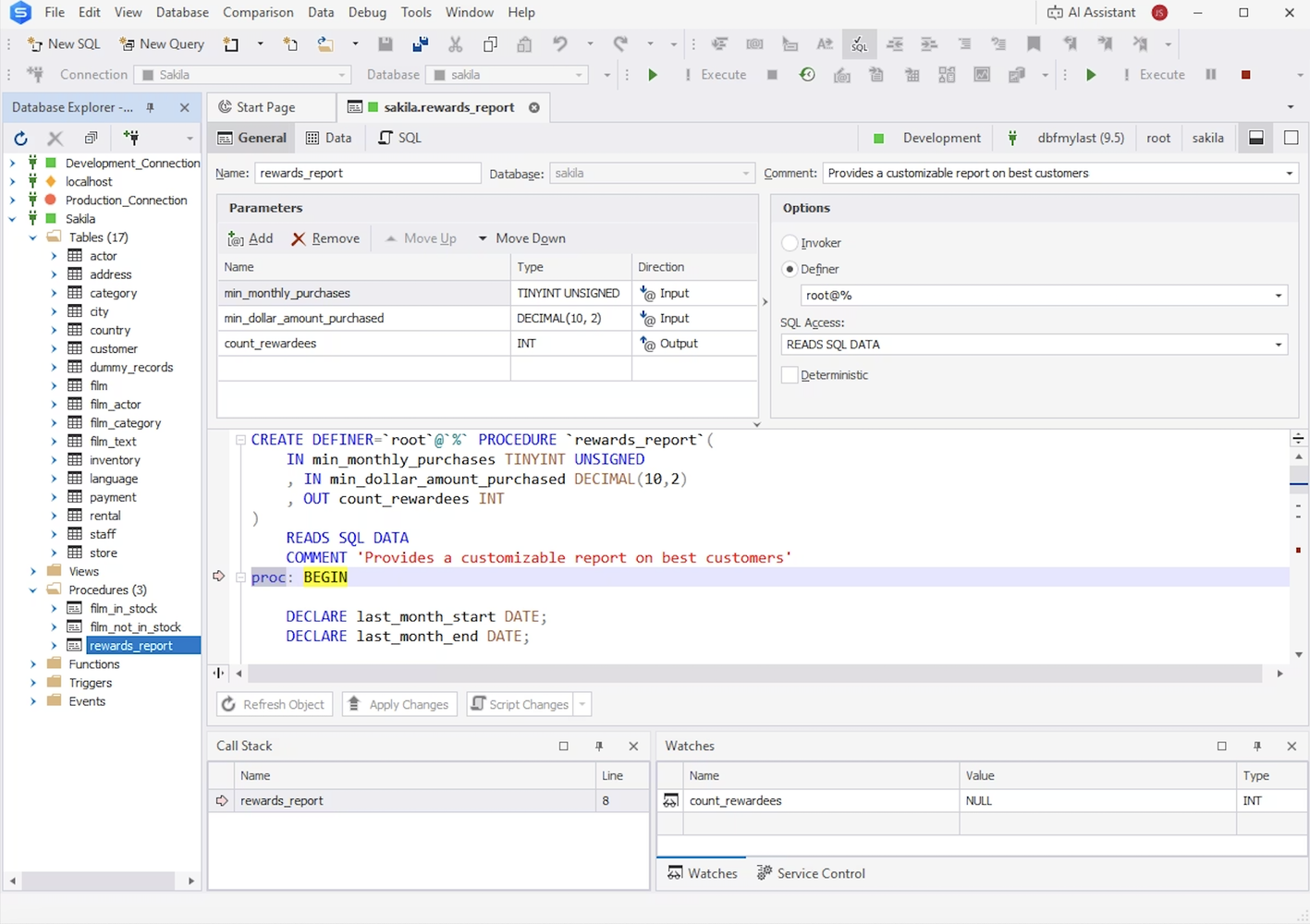Viewport: 1310px width, 924px height.
Task: Pin the Database Explorer panel
Action: [x=151, y=108]
